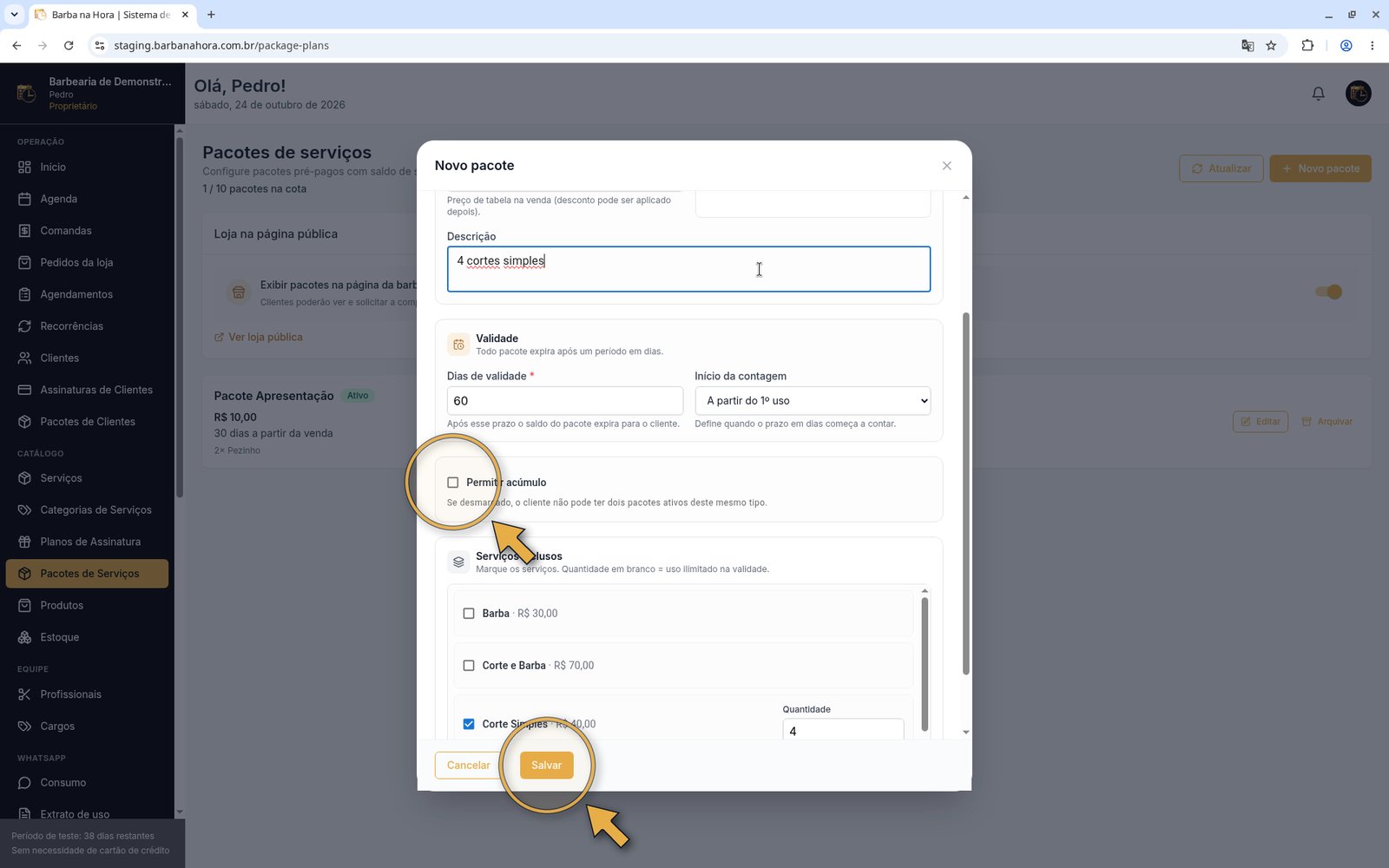Open Chrome three-dot menu

tap(1372, 45)
